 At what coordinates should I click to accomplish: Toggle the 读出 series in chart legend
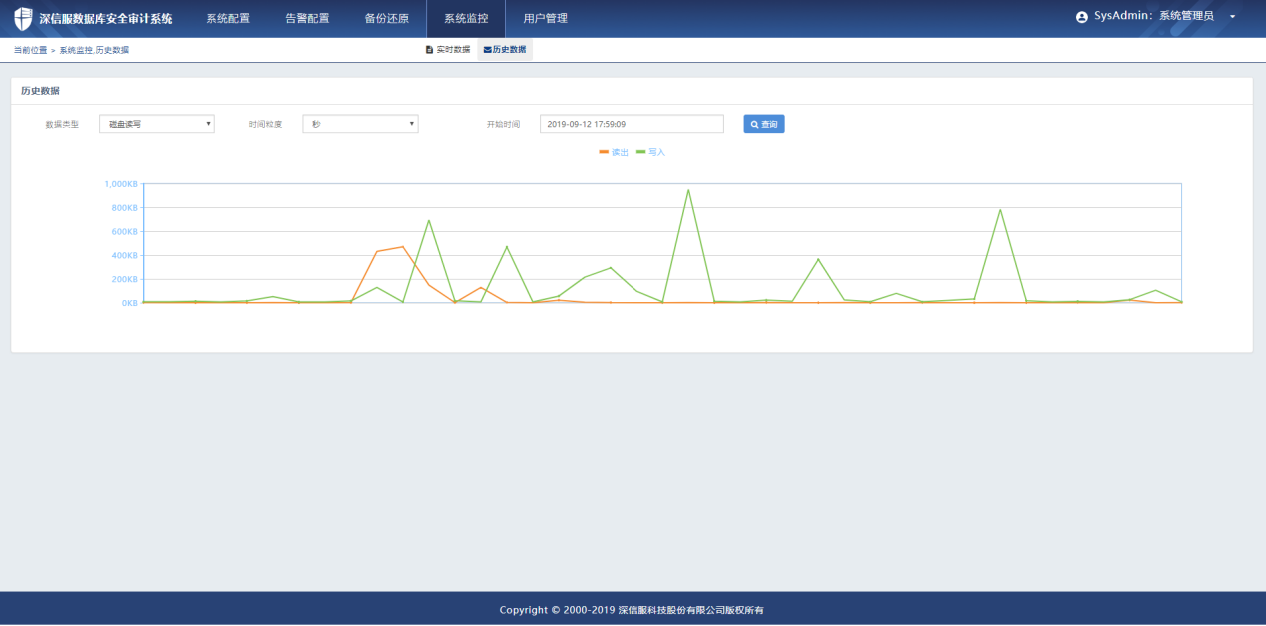point(614,152)
